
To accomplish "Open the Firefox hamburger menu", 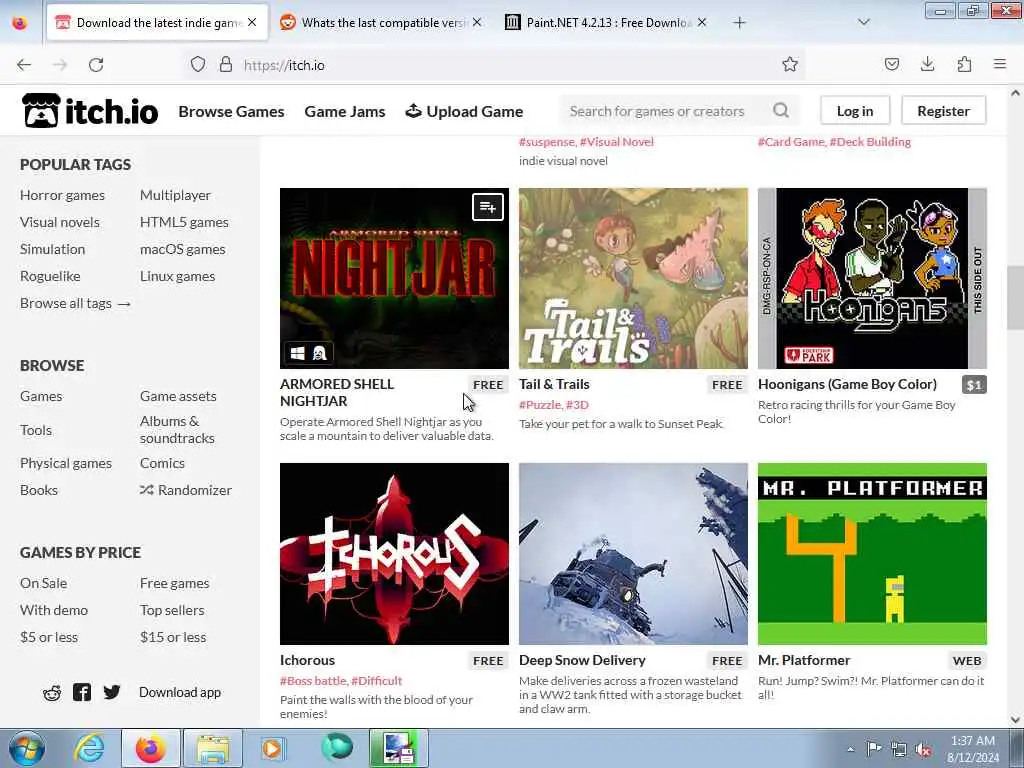I will click(x=1000, y=65).
